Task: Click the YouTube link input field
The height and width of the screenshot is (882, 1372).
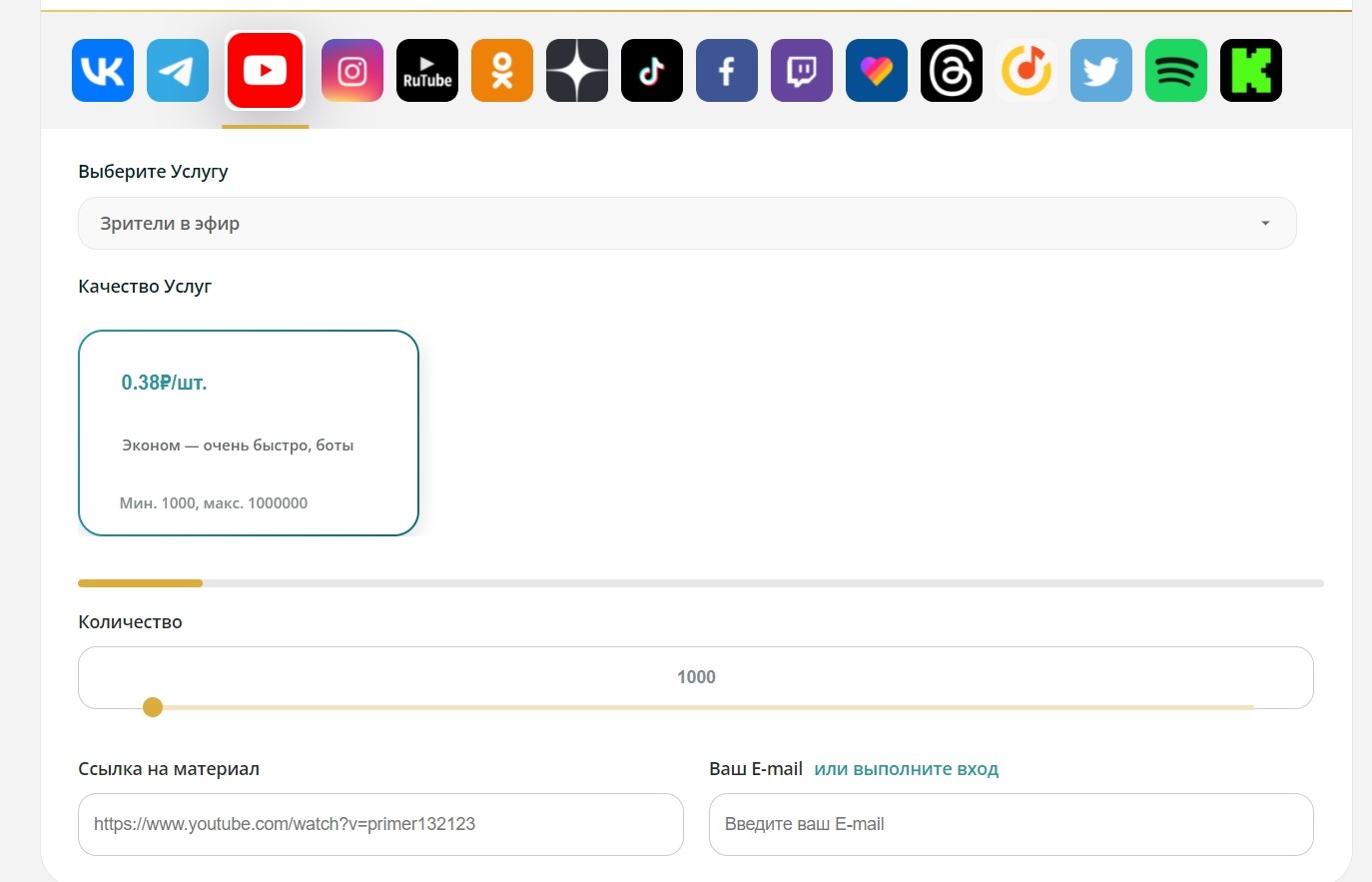Action: point(380,824)
